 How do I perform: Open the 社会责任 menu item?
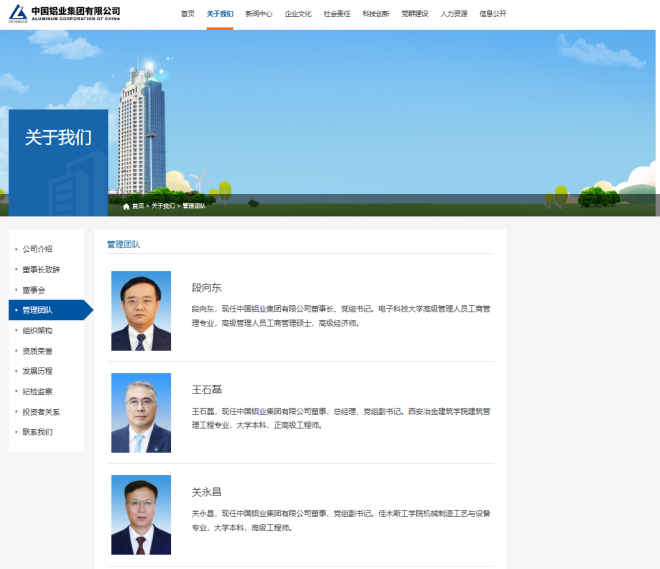tap(337, 14)
